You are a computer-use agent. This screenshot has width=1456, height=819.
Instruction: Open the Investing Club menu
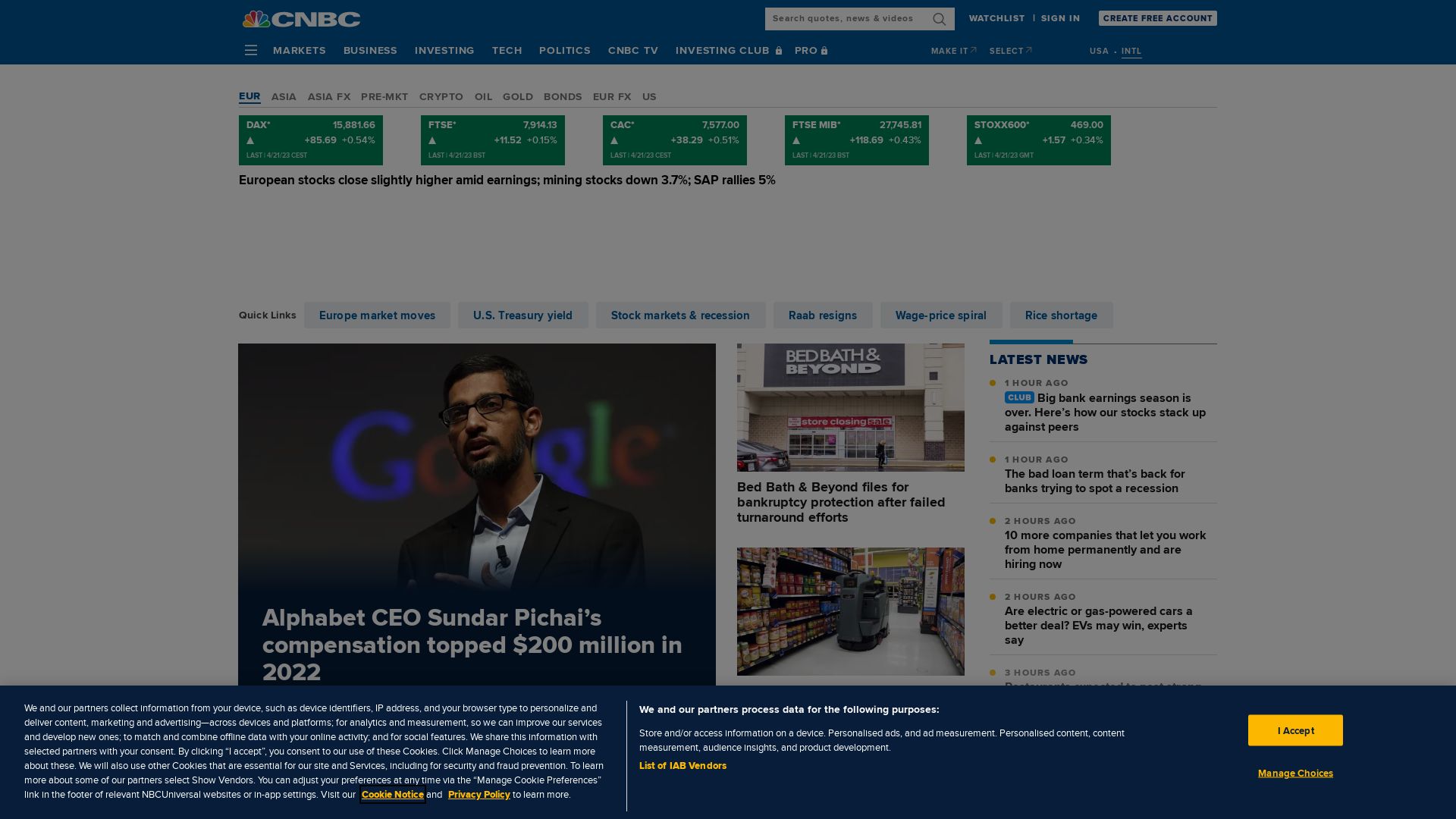[723, 50]
